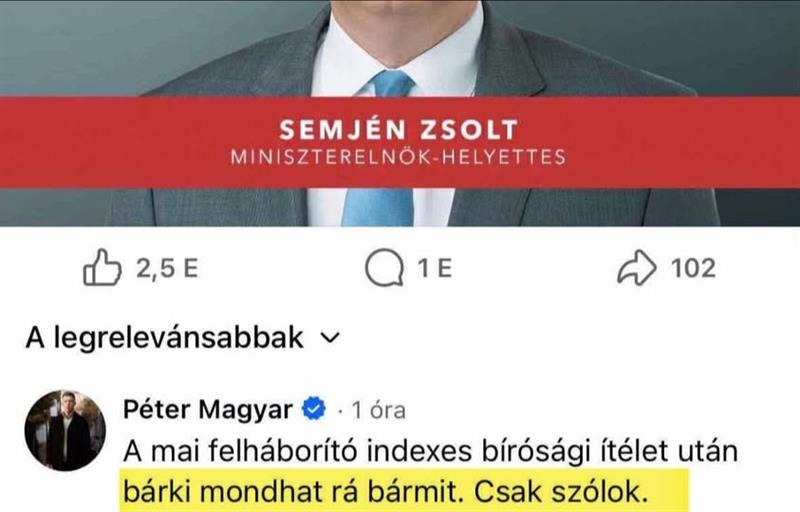This screenshot has height=512, width=800.
Task: Click the SEMJÉN ZSOLT name on red banner
Action: (x=399, y=130)
